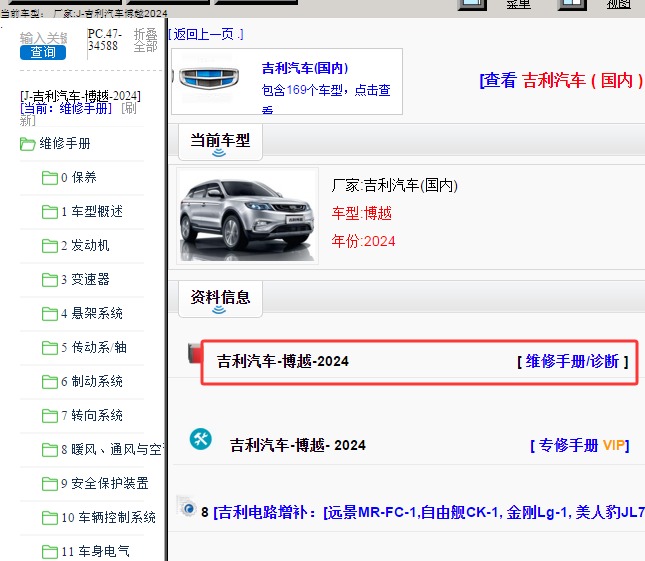Expand the 6 制动系统 tree item

pyautogui.click(x=92, y=381)
